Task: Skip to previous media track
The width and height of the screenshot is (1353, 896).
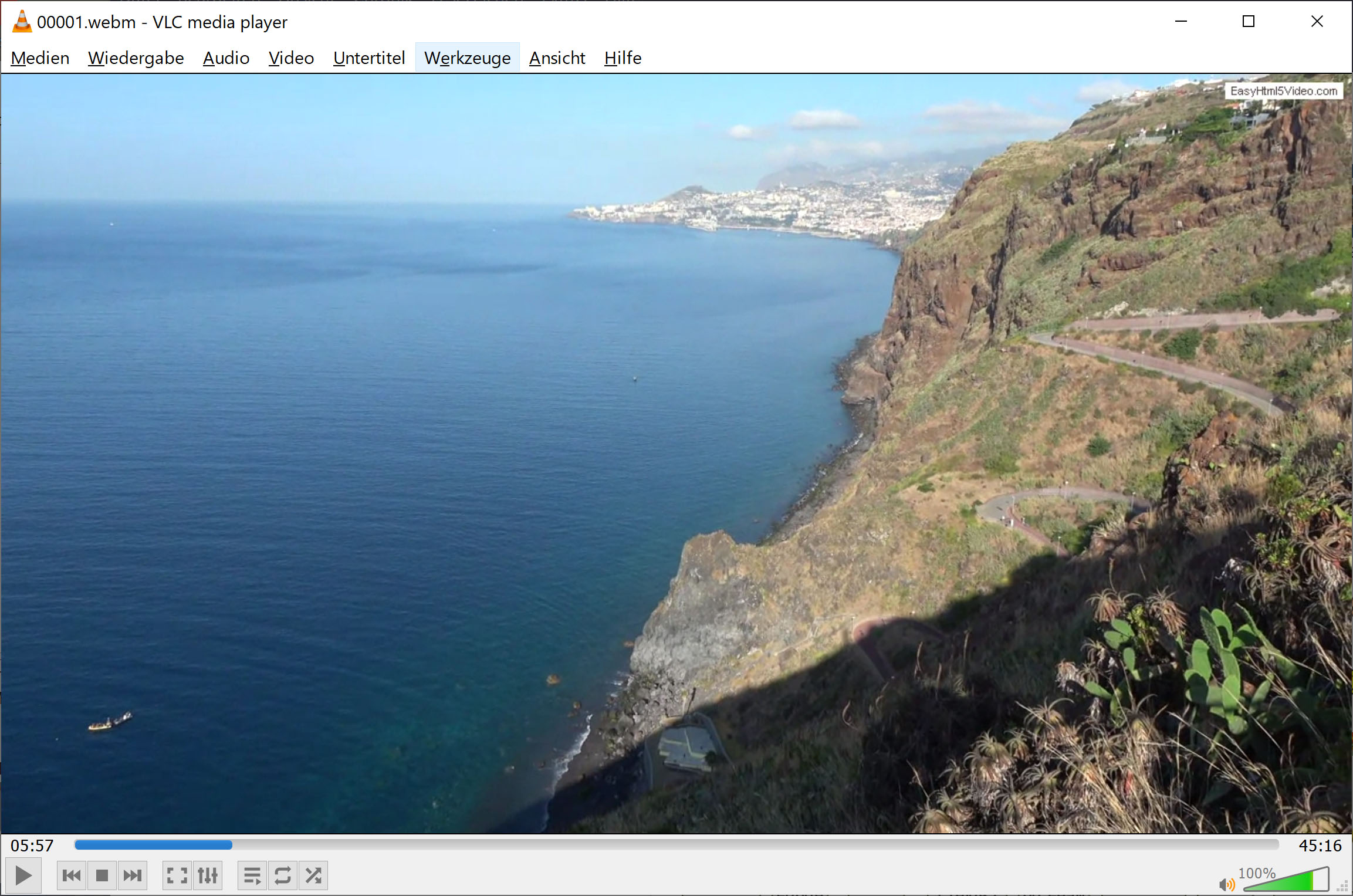Action: (72, 876)
